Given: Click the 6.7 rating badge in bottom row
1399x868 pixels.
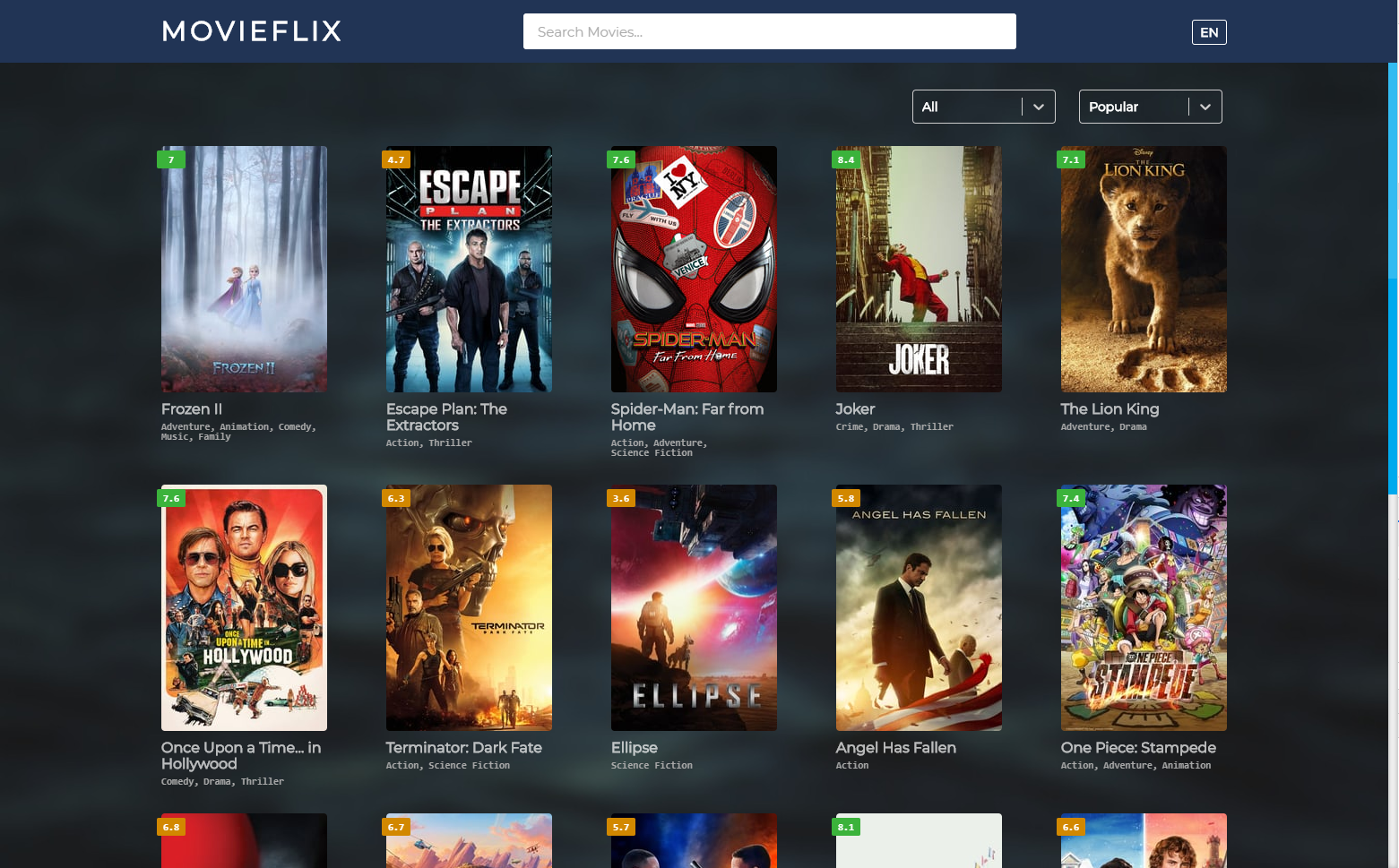Looking at the screenshot, I should pos(396,827).
